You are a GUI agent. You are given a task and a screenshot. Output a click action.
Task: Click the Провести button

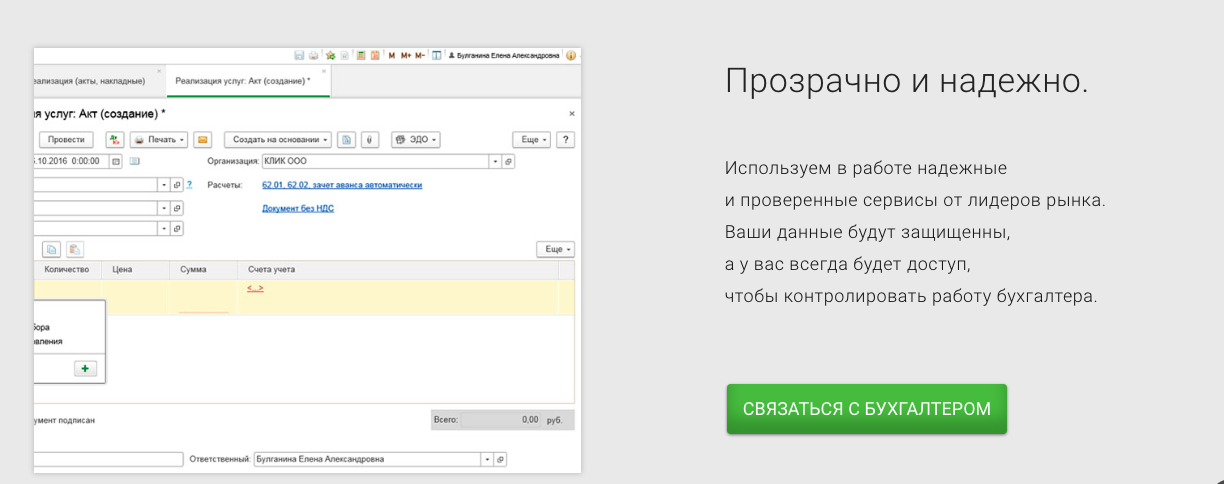tap(67, 140)
